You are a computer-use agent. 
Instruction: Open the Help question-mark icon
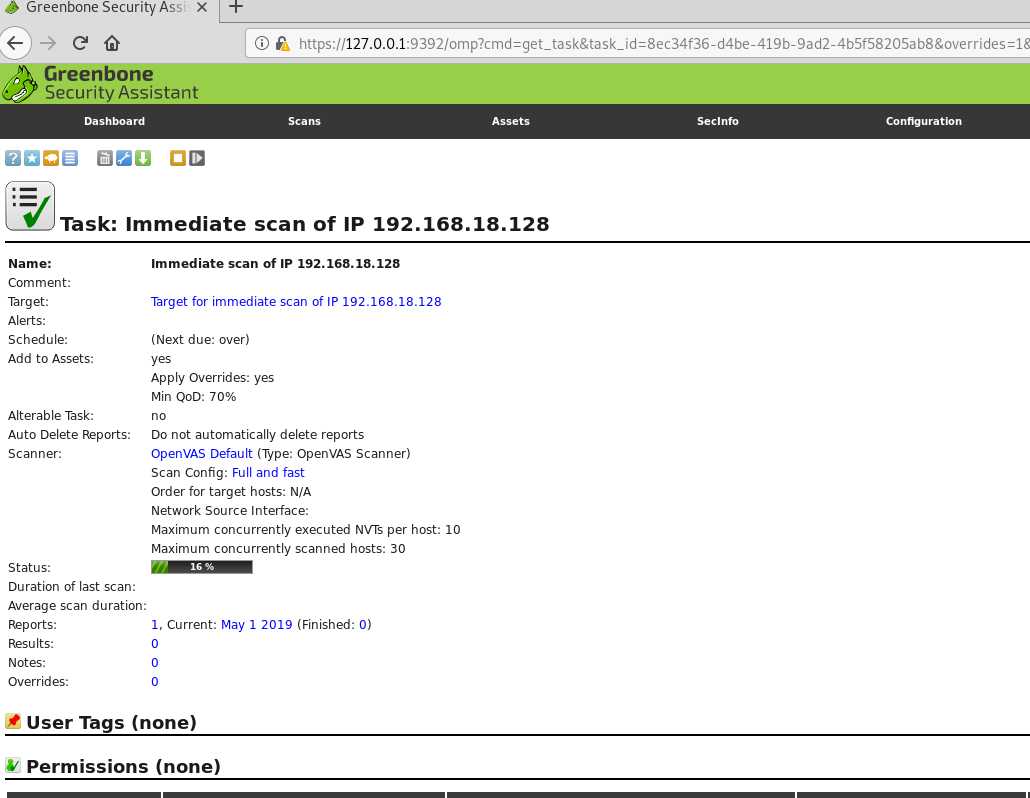point(12,158)
